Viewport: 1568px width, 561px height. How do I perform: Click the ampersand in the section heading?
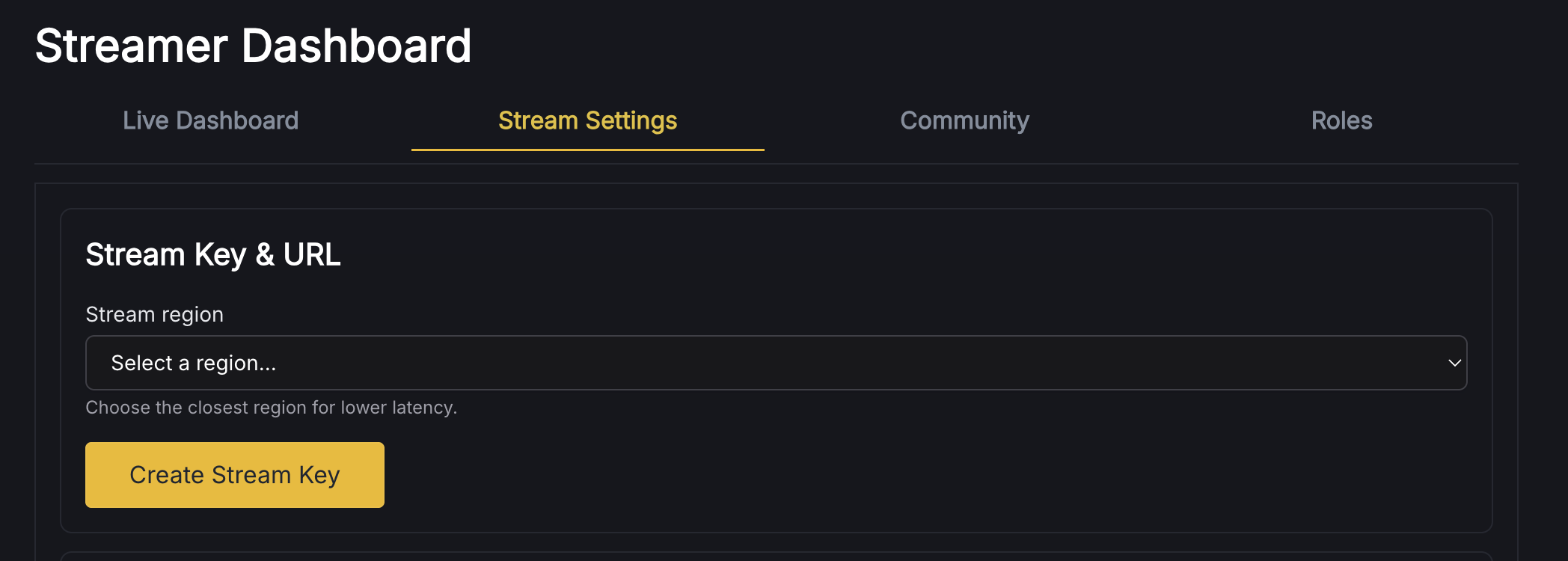[265, 254]
